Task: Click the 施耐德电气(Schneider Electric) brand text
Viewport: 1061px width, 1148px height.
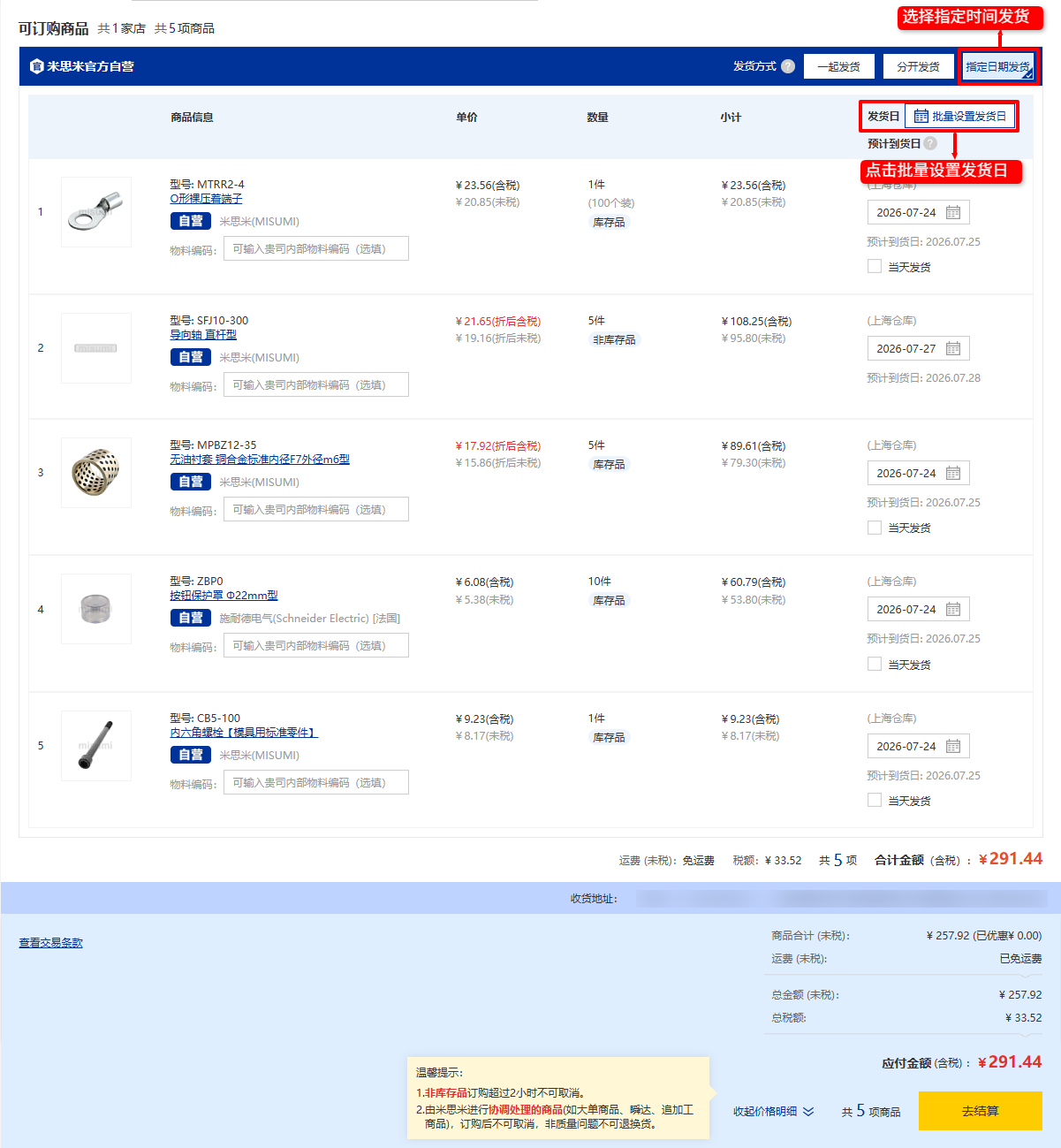Action: point(310,619)
